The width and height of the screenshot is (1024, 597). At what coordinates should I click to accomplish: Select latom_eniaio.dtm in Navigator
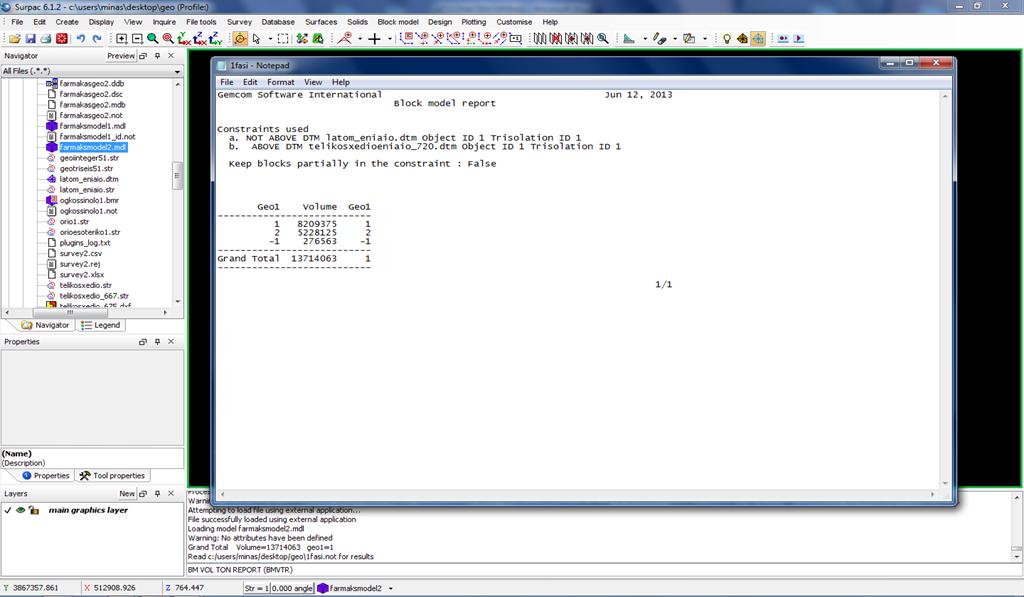(89, 179)
